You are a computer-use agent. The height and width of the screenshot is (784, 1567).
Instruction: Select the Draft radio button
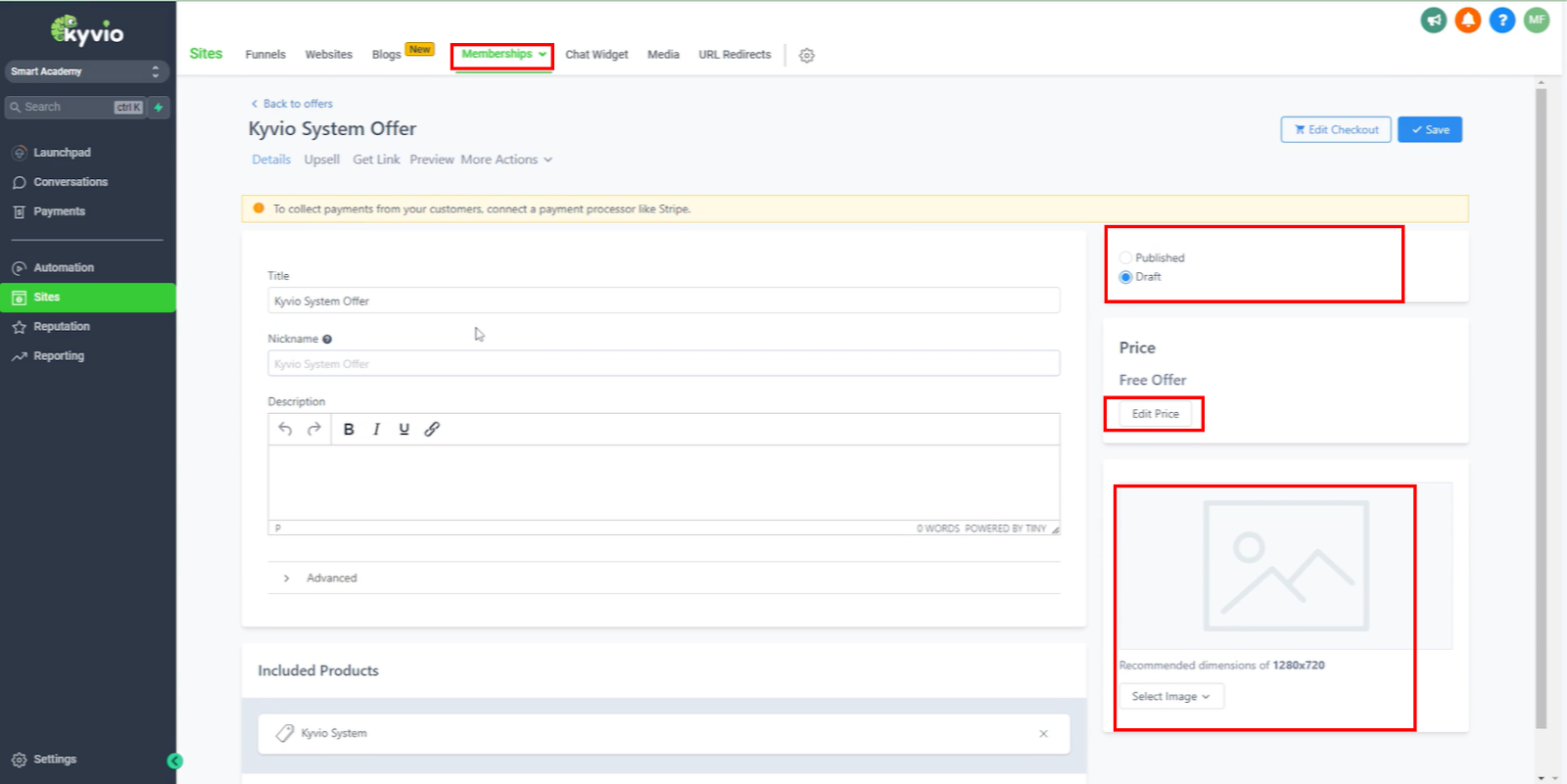[1125, 277]
